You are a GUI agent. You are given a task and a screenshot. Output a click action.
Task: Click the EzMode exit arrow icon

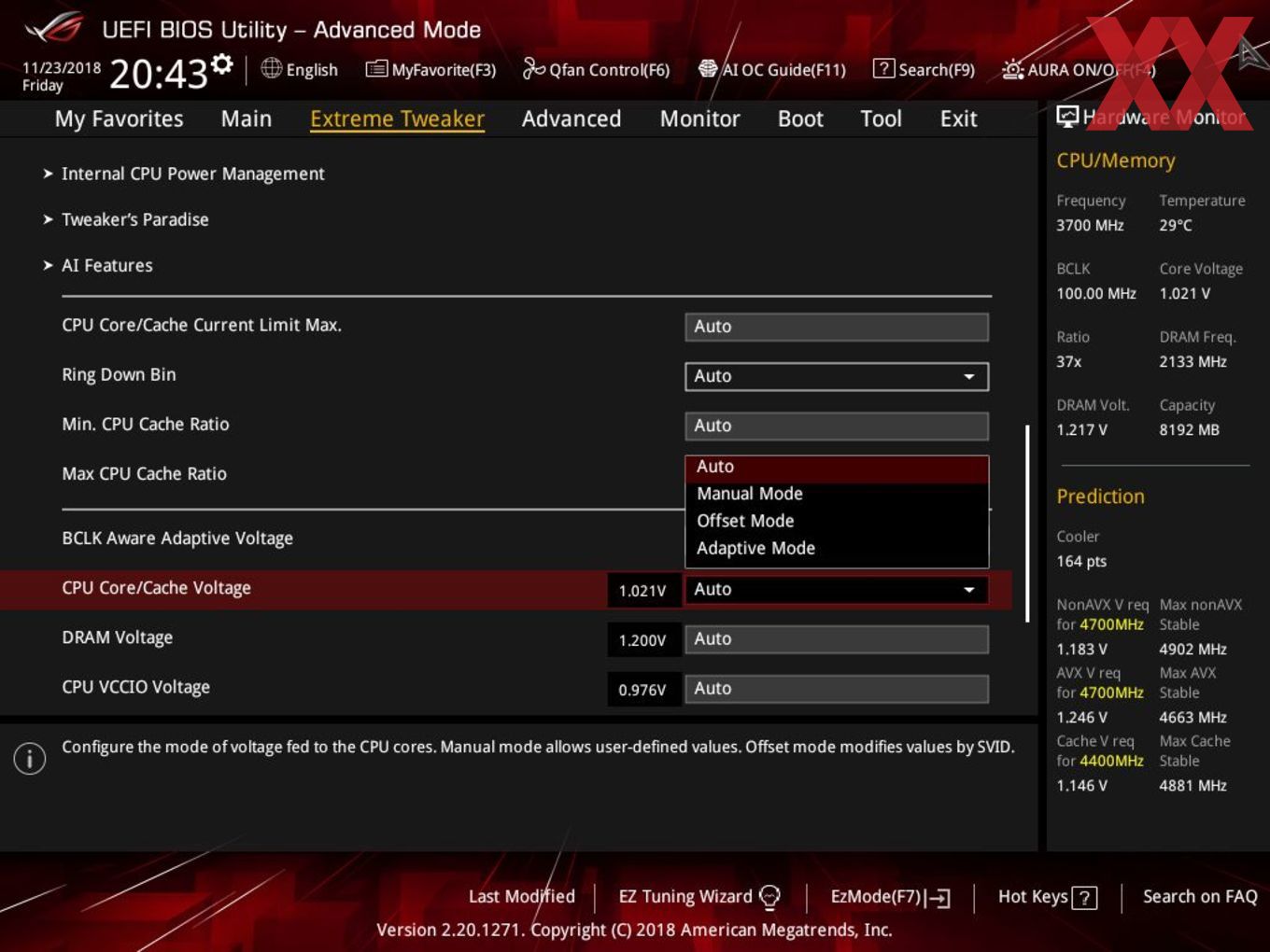coord(938,898)
